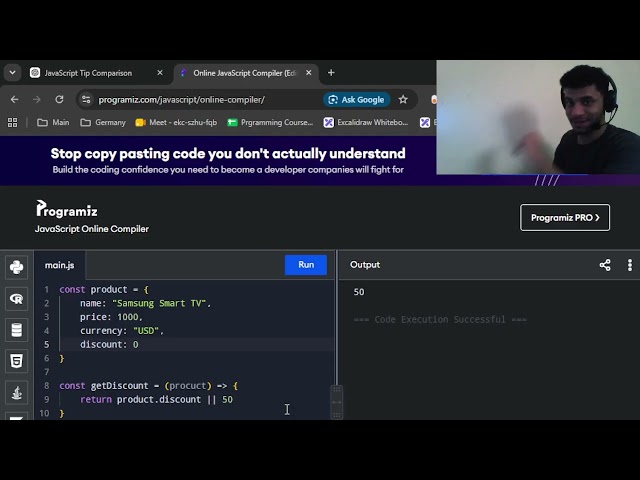
Task: Click the Ask Google button
Action: click(x=357, y=100)
